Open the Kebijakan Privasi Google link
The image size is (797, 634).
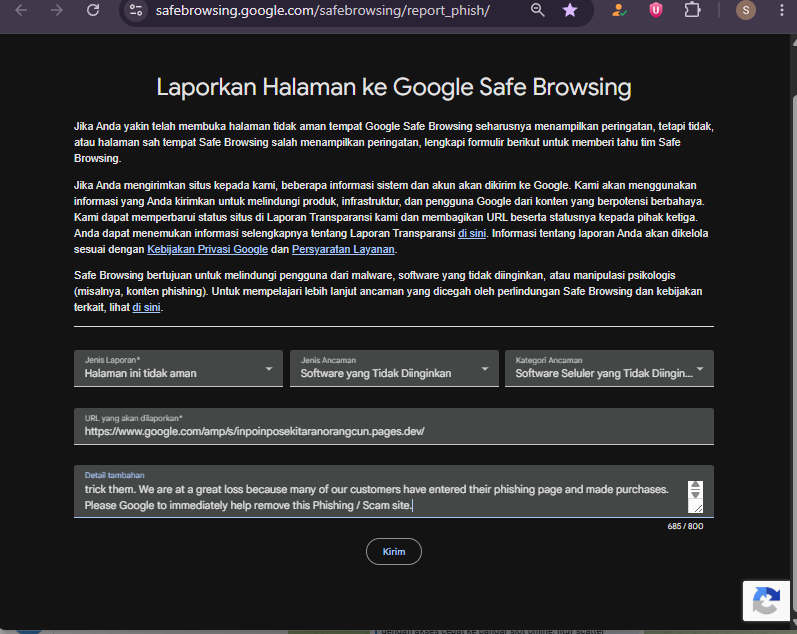[x=207, y=249]
